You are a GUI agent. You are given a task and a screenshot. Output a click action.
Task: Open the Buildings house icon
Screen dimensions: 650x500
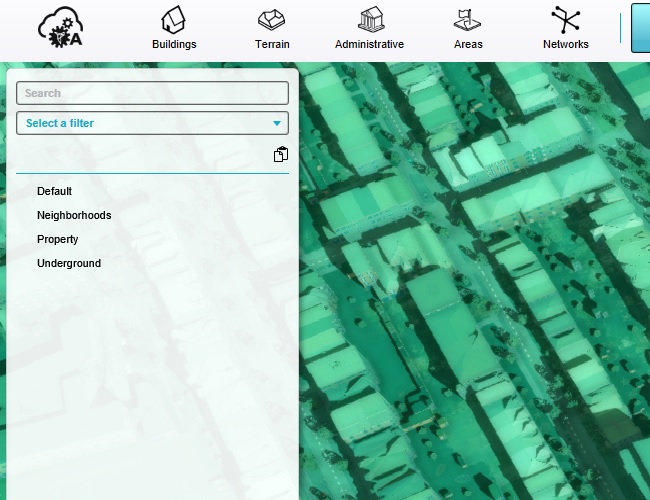coord(174,20)
